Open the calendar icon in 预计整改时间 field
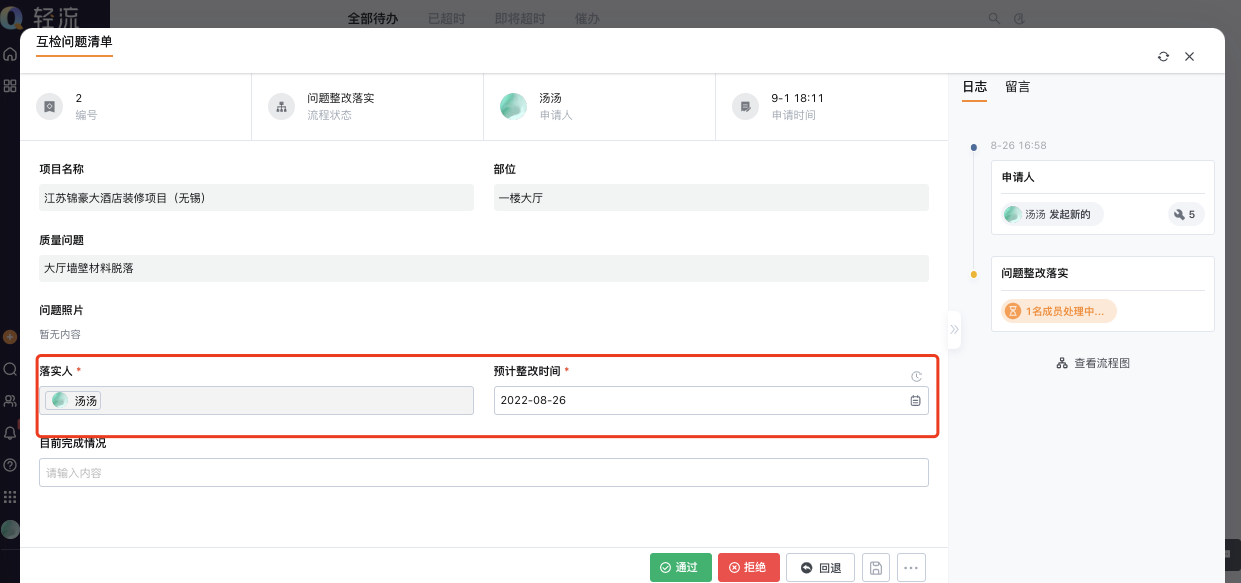The height and width of the screenshot is (583, 1241). (915, 401)
